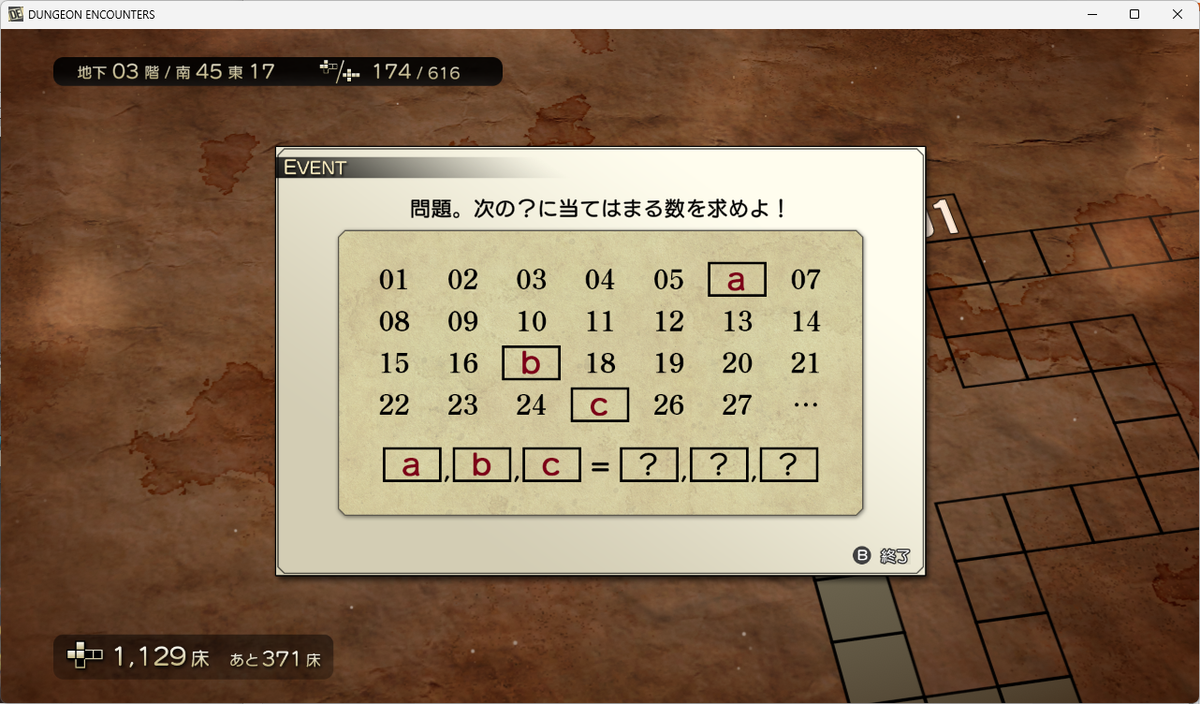The height and width of the screenshot is (704, 1200).
Task: Click number 19 in the grid
Action: pos(668,363)
